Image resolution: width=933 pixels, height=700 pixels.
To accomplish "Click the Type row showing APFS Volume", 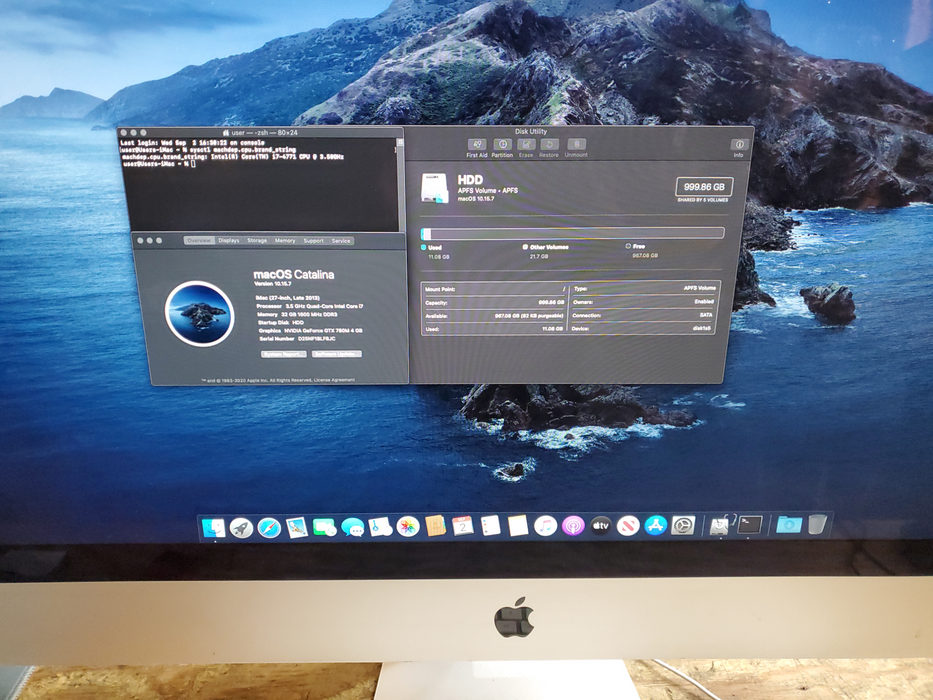I will coord(644,288).
